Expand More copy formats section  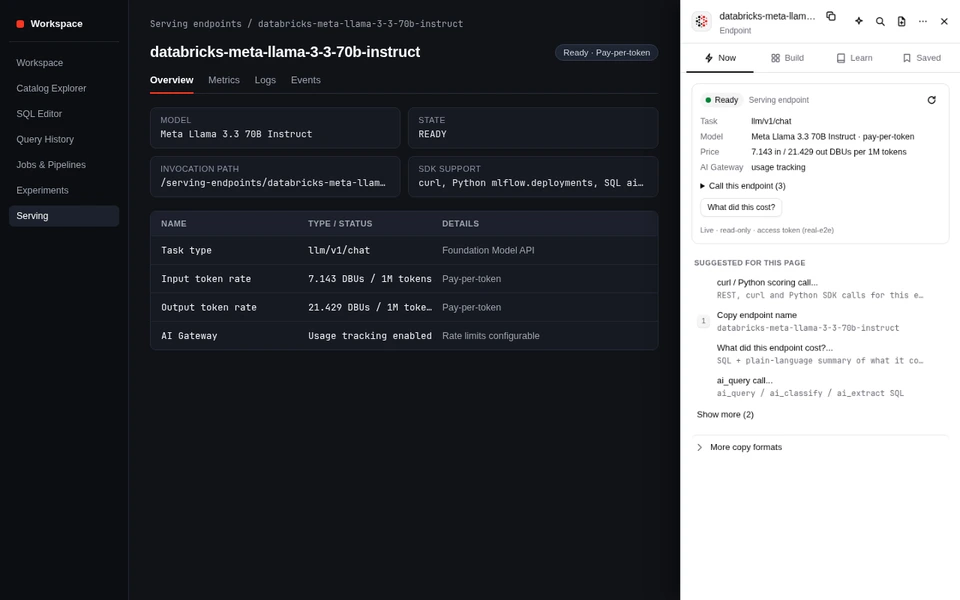[x=820, y=447]
